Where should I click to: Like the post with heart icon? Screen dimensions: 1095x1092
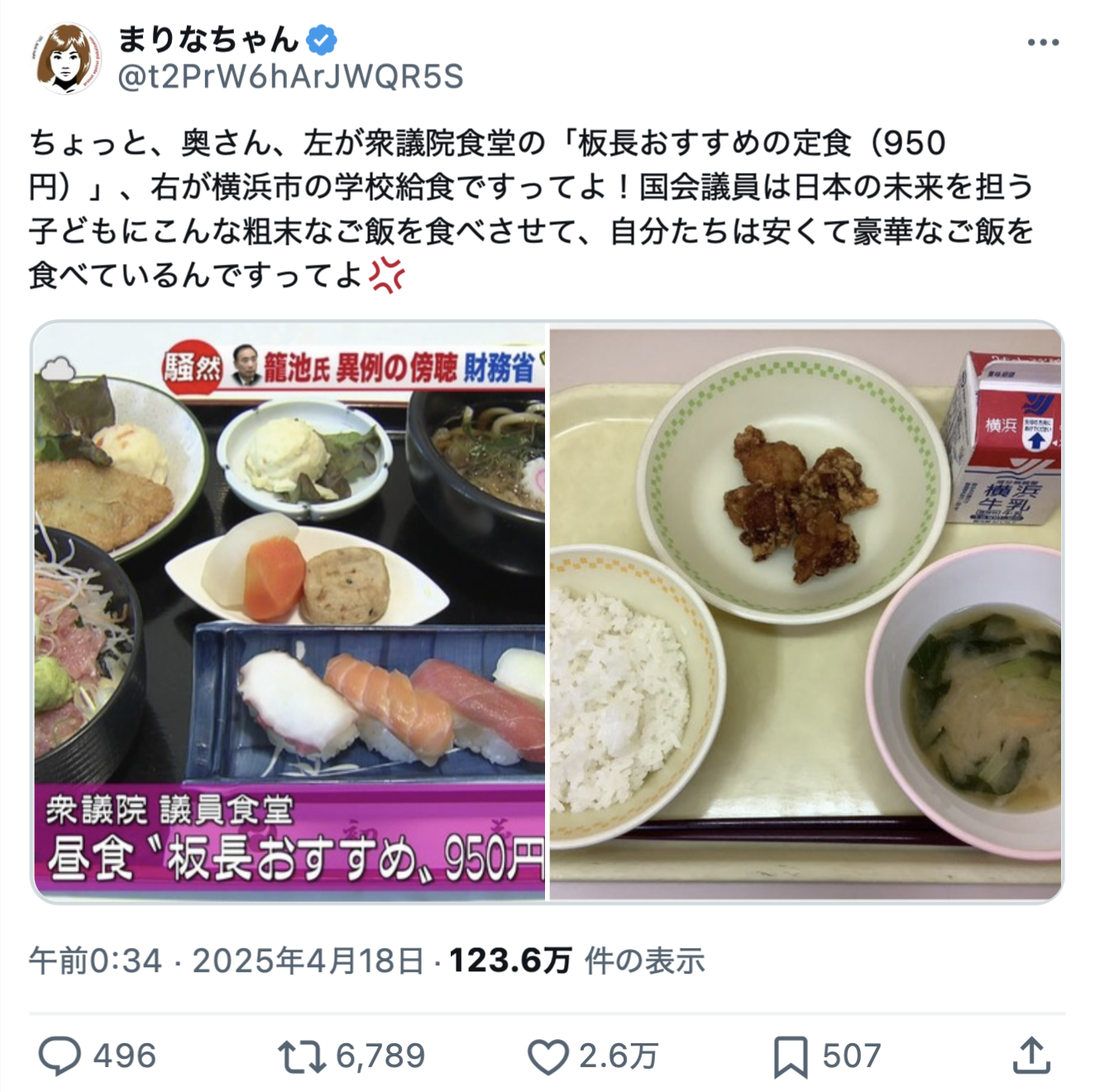click(x=548, y=1057)
